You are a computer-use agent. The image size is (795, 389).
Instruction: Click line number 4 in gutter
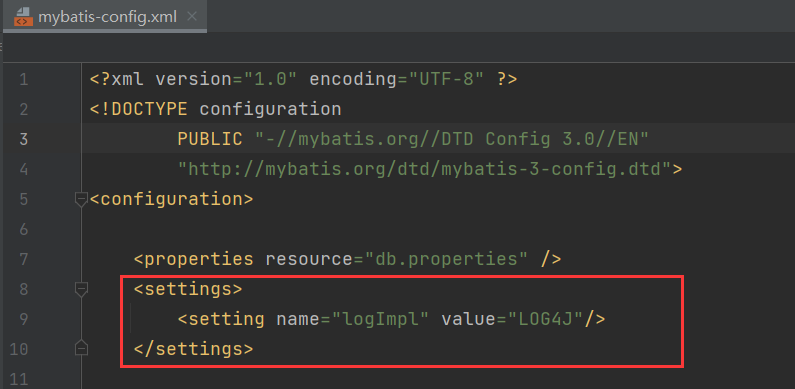click(x=23, y=169)
